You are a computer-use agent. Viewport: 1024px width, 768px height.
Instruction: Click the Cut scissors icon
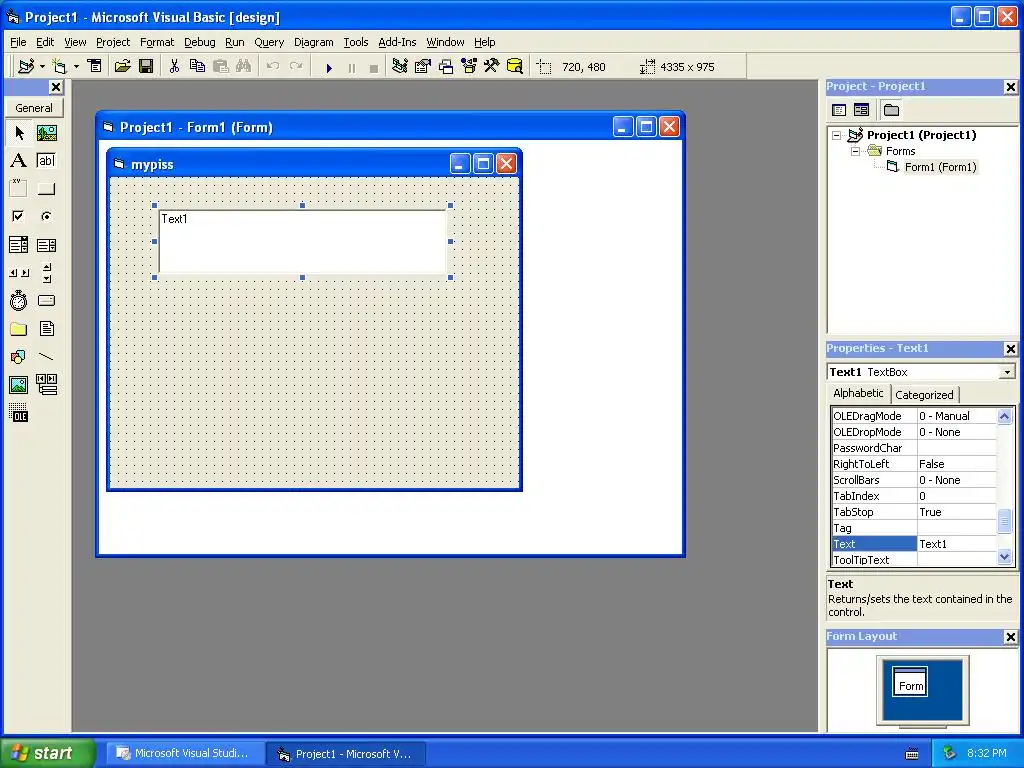(x=174, y=66)
